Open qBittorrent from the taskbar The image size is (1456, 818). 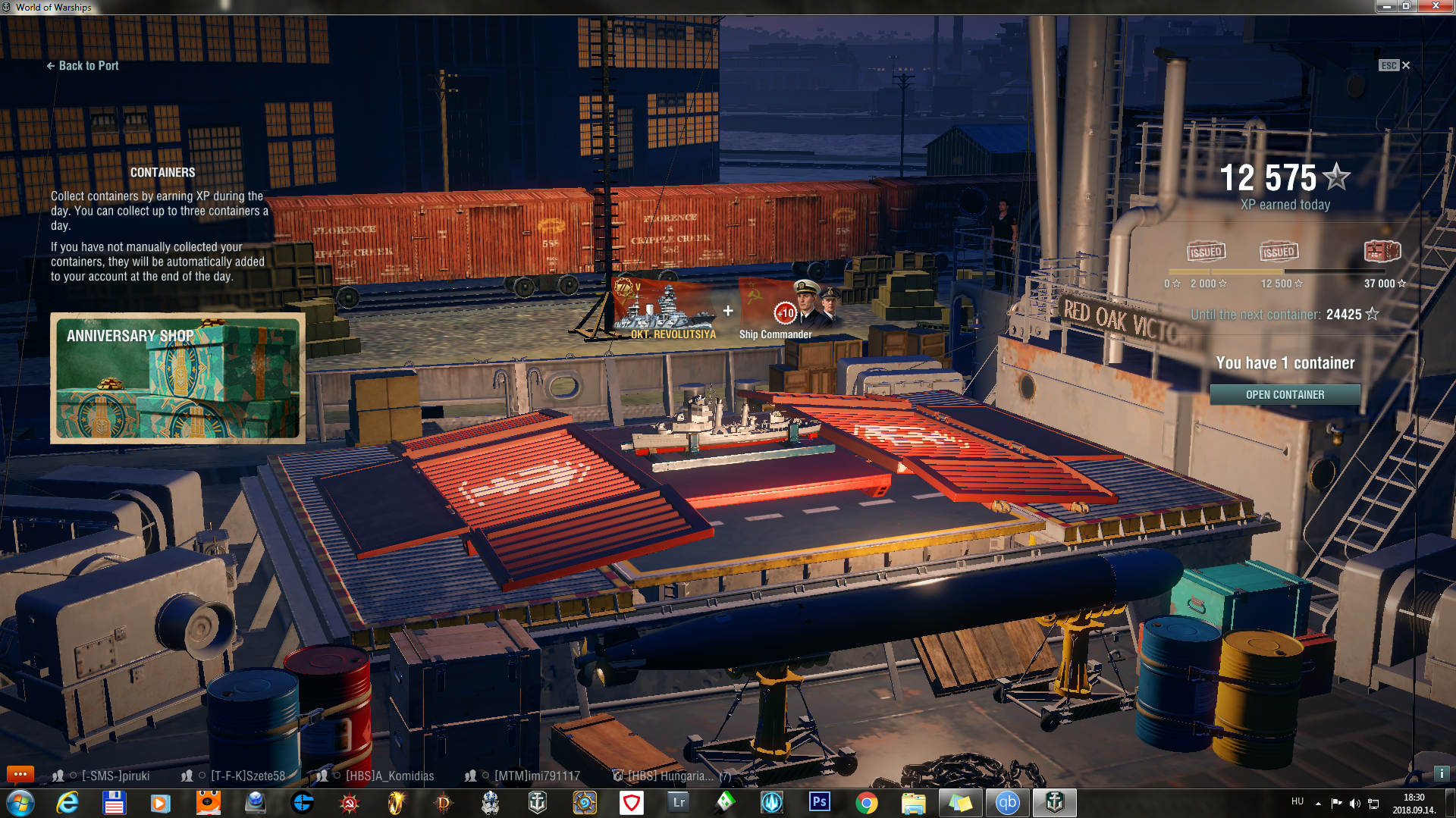[1008, 803]
